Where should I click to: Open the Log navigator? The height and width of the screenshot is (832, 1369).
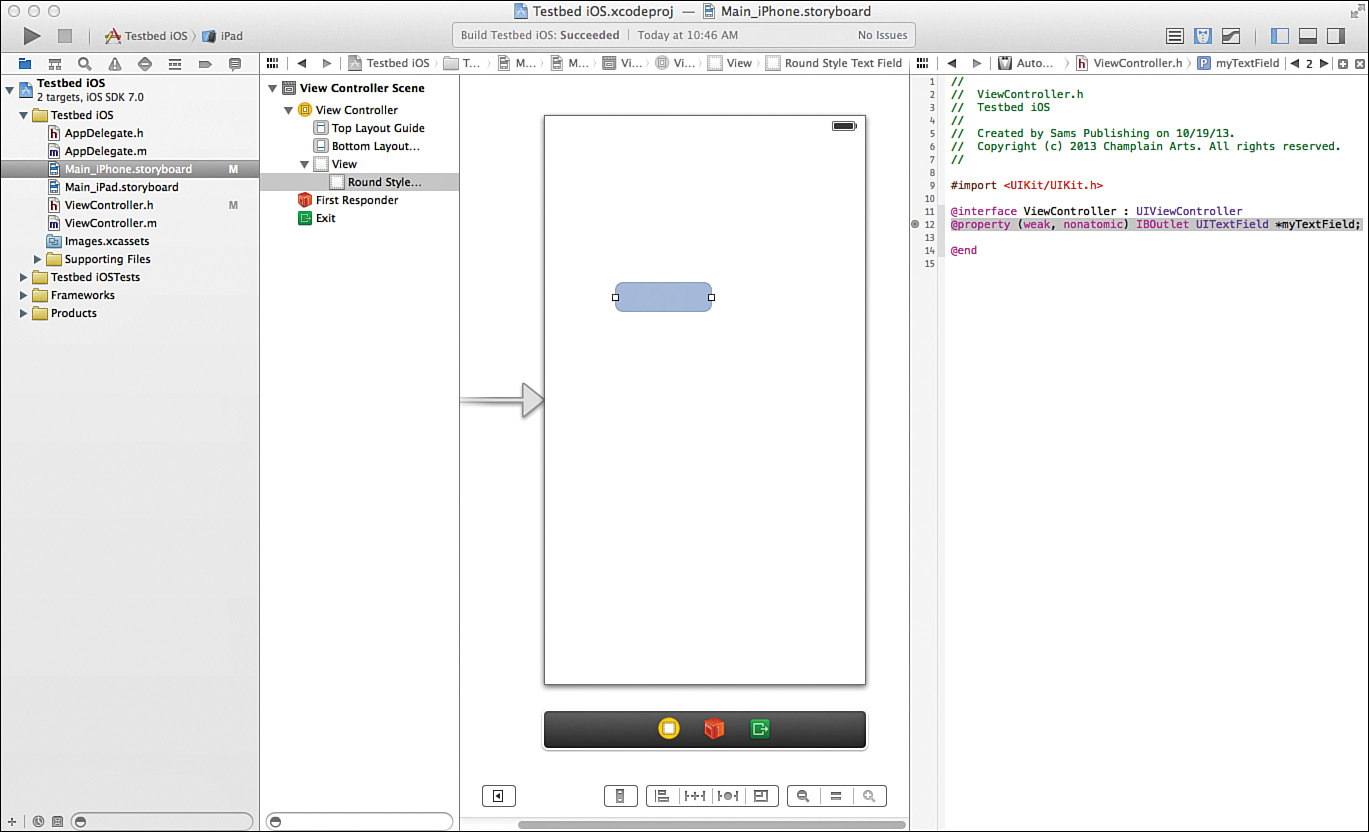[x=235, y=63]
